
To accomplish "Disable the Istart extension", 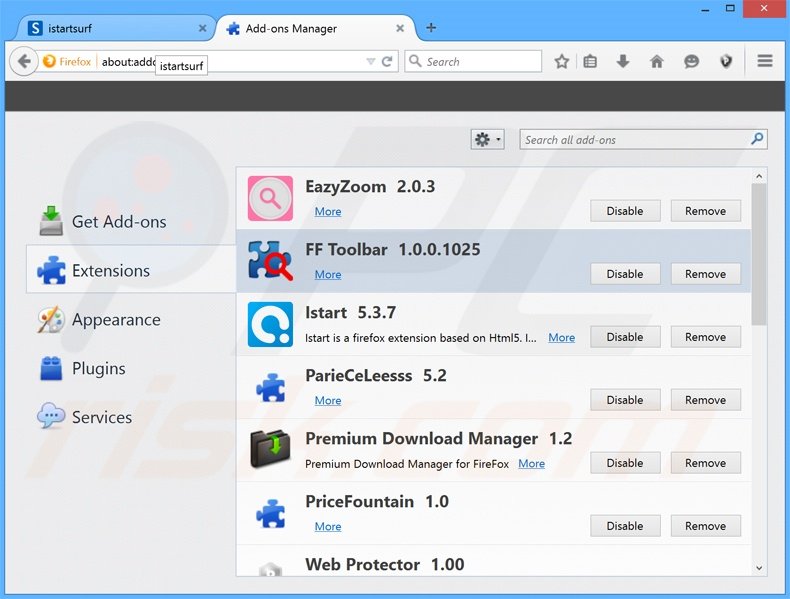I will [x=625, y=337].
